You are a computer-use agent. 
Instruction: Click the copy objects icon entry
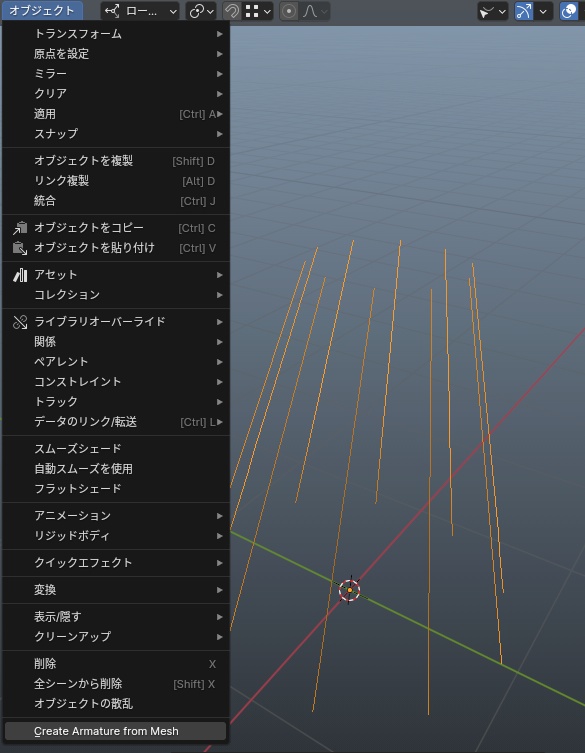coord(116,228)
